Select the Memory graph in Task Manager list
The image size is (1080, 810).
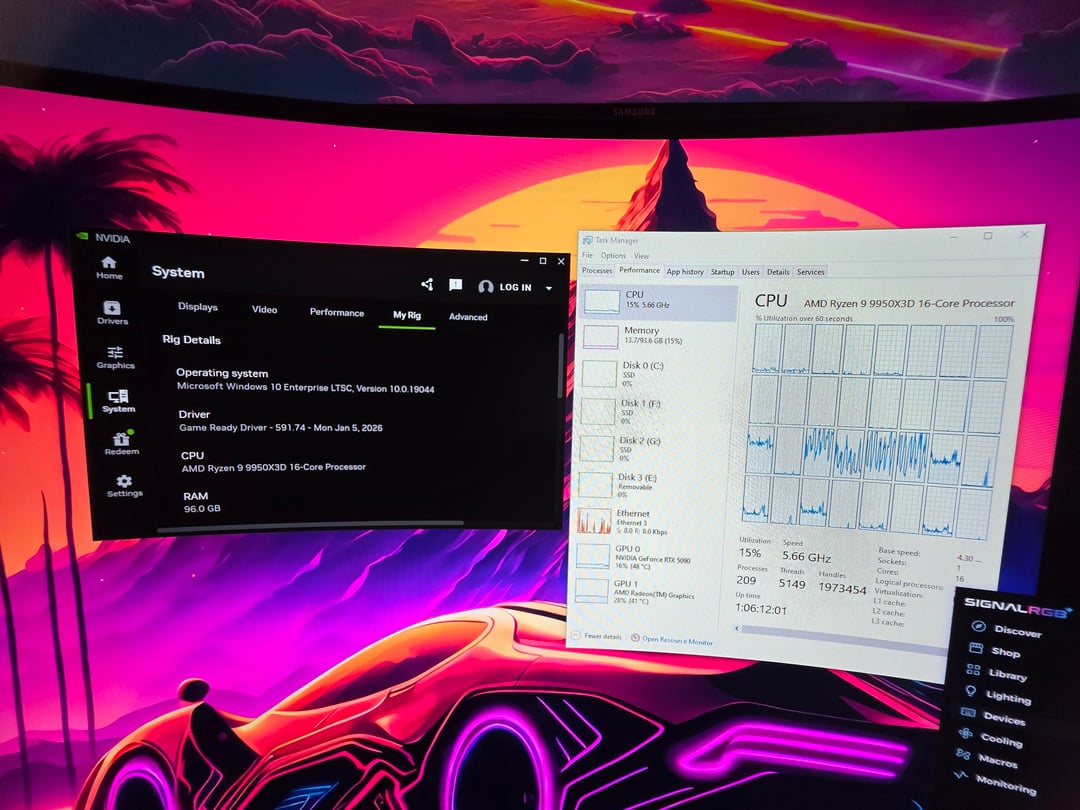click(x=640, y=336)
